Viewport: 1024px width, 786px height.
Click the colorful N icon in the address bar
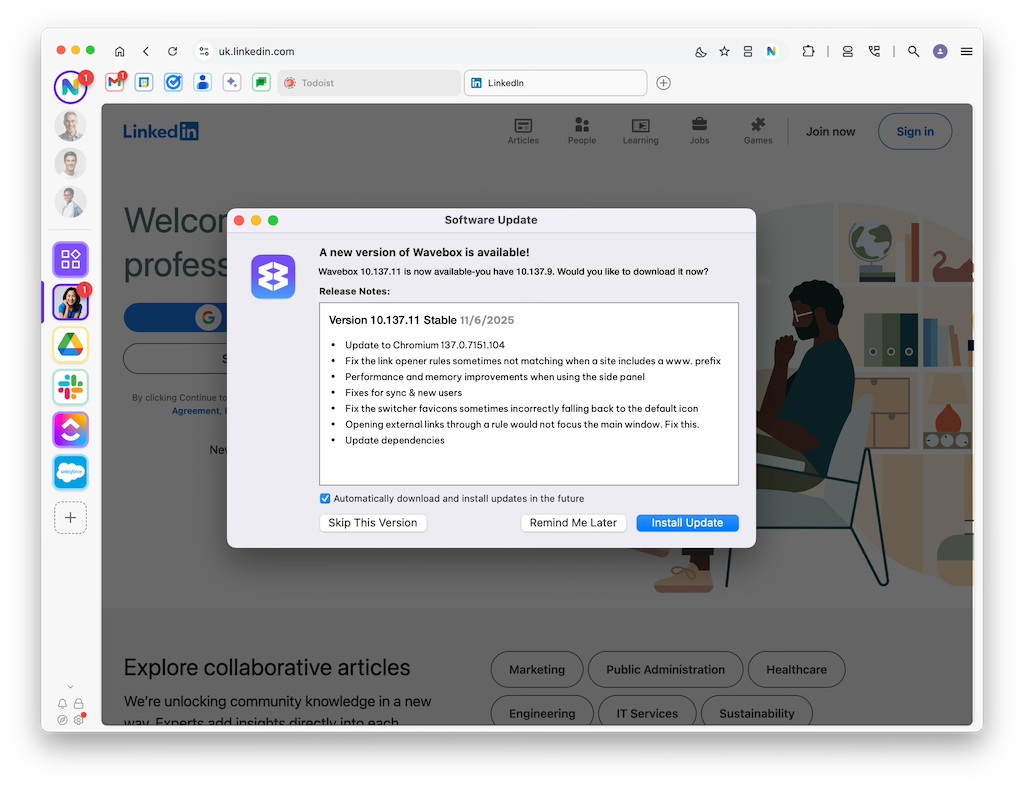[x=771, y=52]
